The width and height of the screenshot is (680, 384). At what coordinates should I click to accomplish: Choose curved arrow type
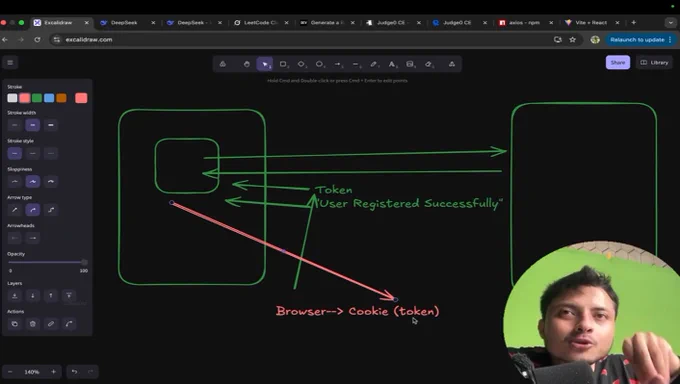click(x=33, y=210)
